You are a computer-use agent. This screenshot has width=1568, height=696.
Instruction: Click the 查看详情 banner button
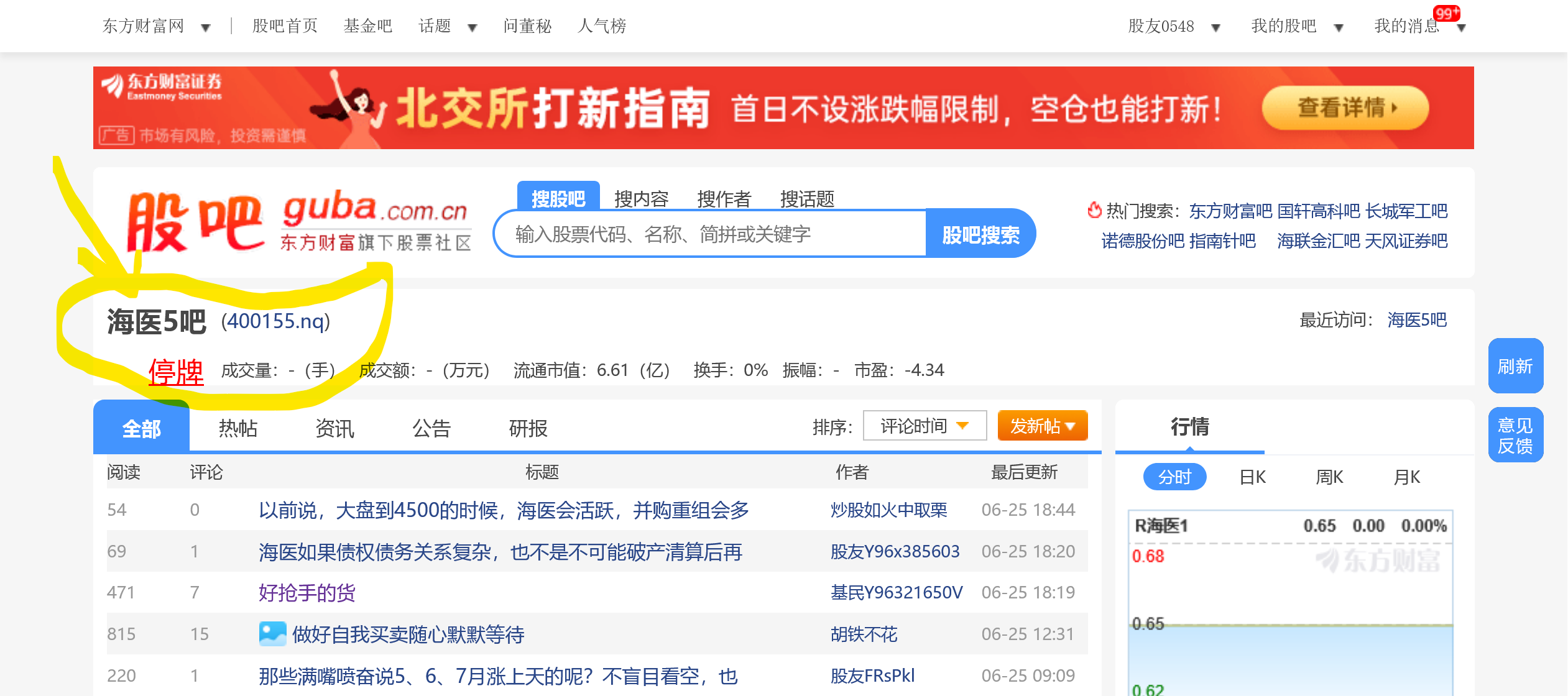(x=1345, y=108)
